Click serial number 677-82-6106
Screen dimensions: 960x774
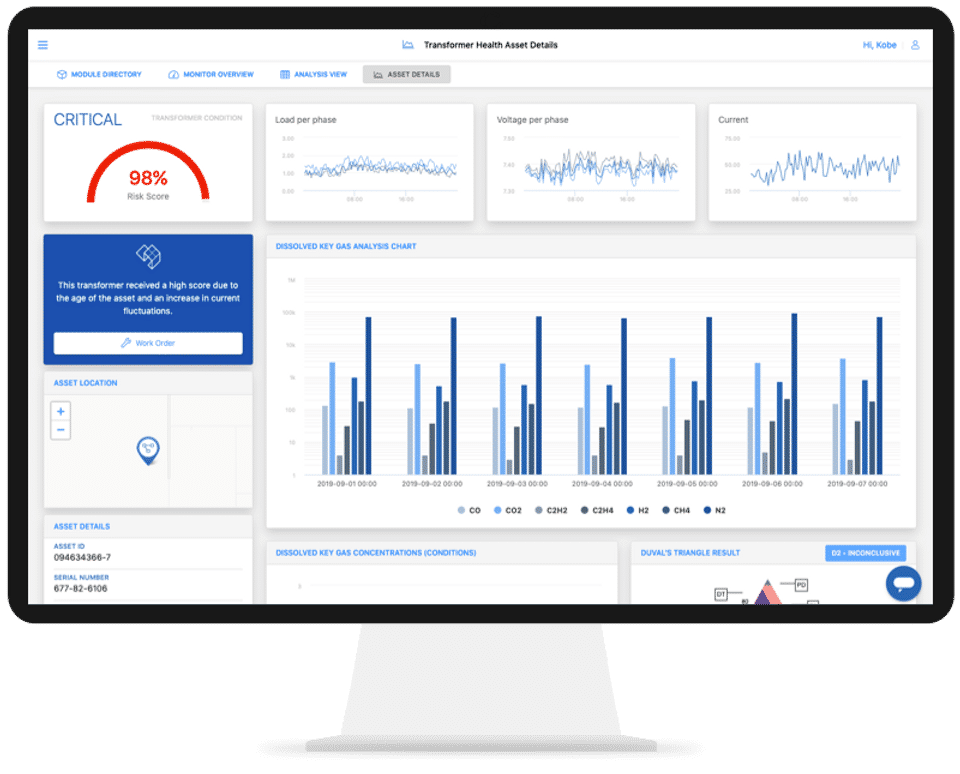click(x=80, y=588)
